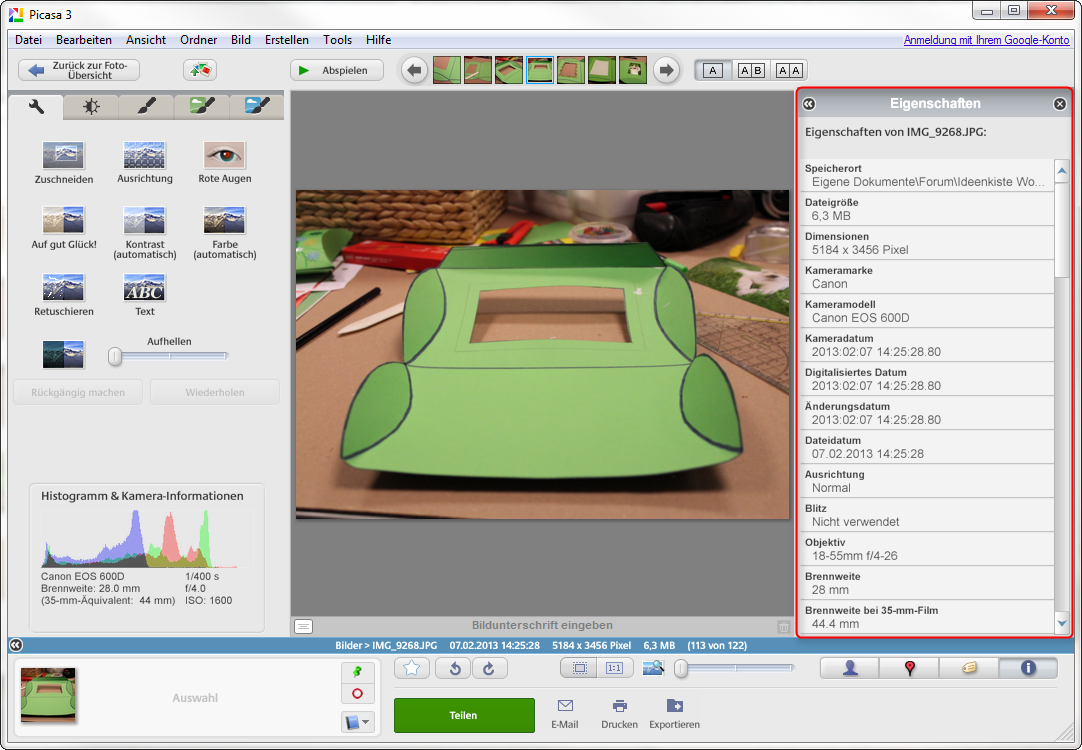Screen dimensions: 1082x750
Task: Click the green Teilen button
Action: [x=463, y=716]
